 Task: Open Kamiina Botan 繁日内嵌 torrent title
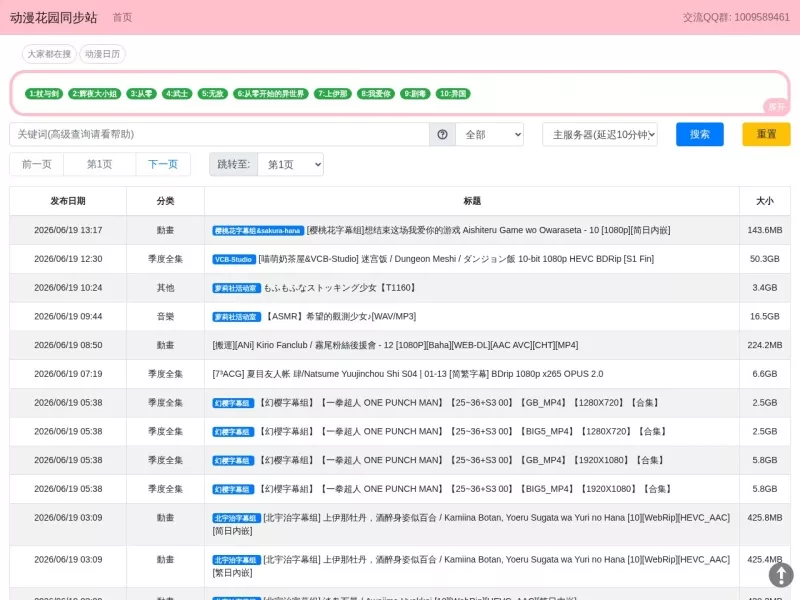coord(471,566)
